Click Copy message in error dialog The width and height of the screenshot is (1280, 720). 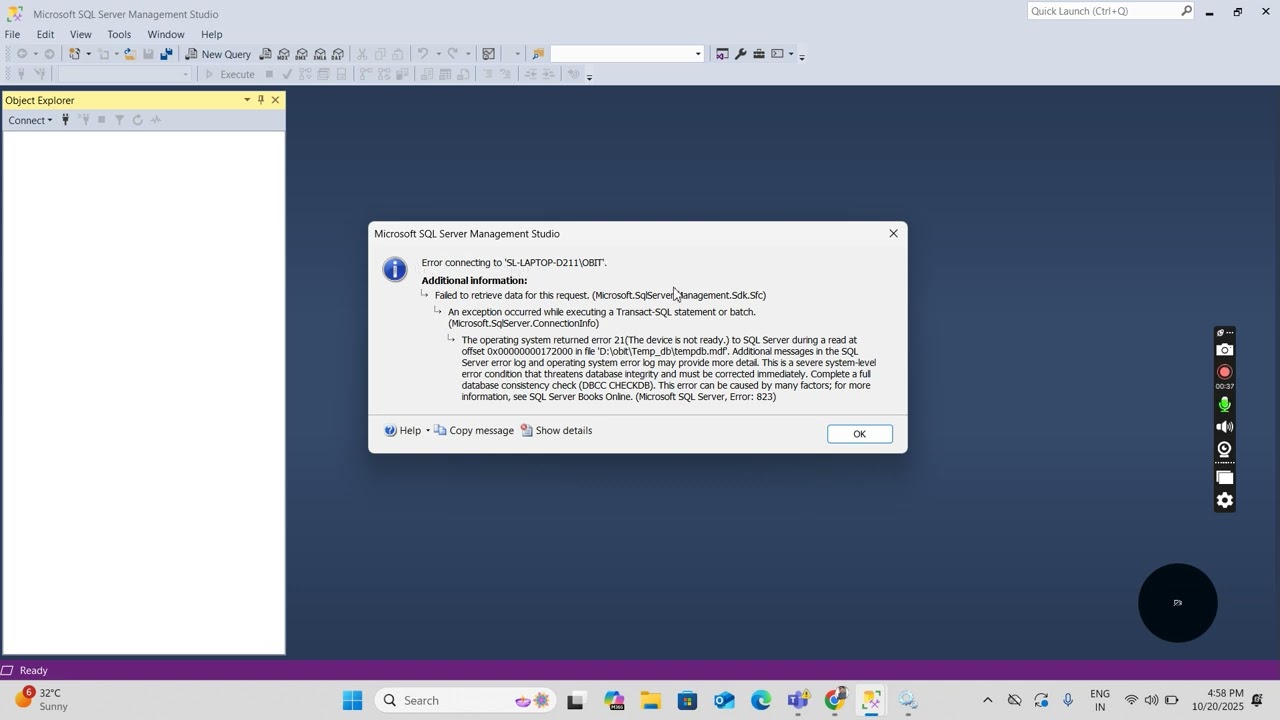coord(473,431)
